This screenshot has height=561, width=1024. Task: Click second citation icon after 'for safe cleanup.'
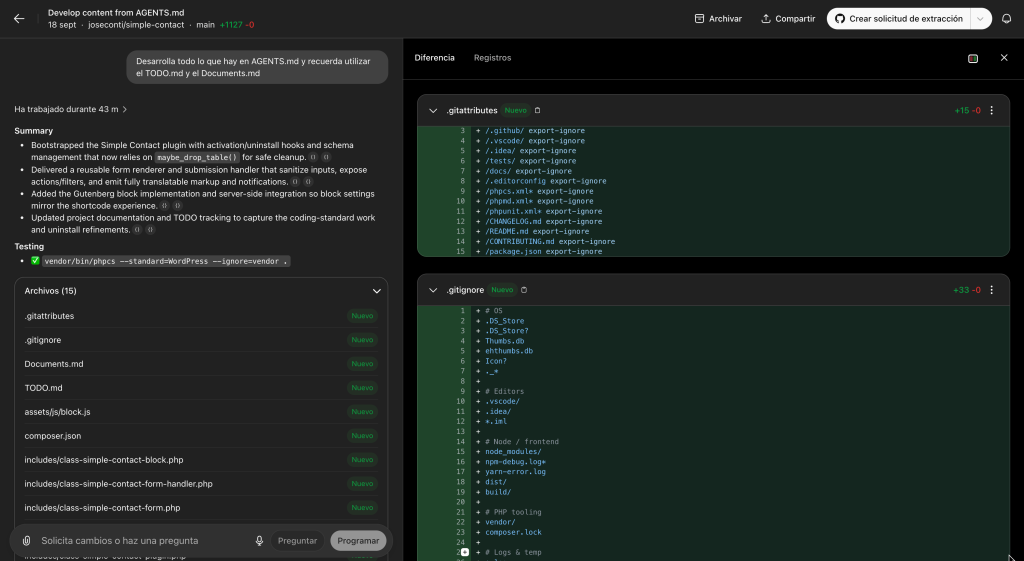[327, 157]
